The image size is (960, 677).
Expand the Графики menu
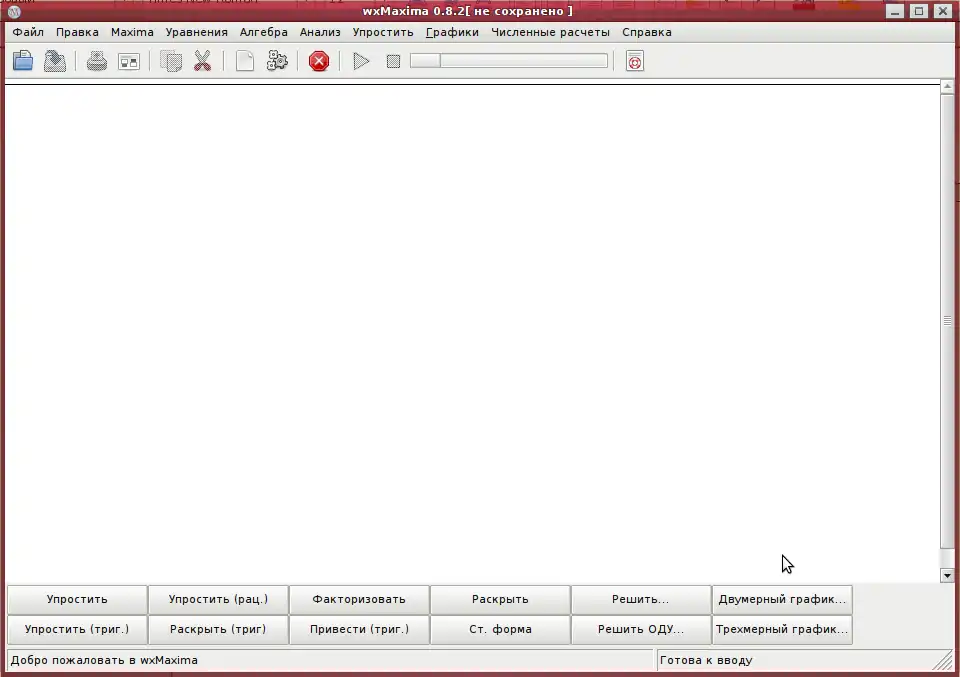click(452, 32)
